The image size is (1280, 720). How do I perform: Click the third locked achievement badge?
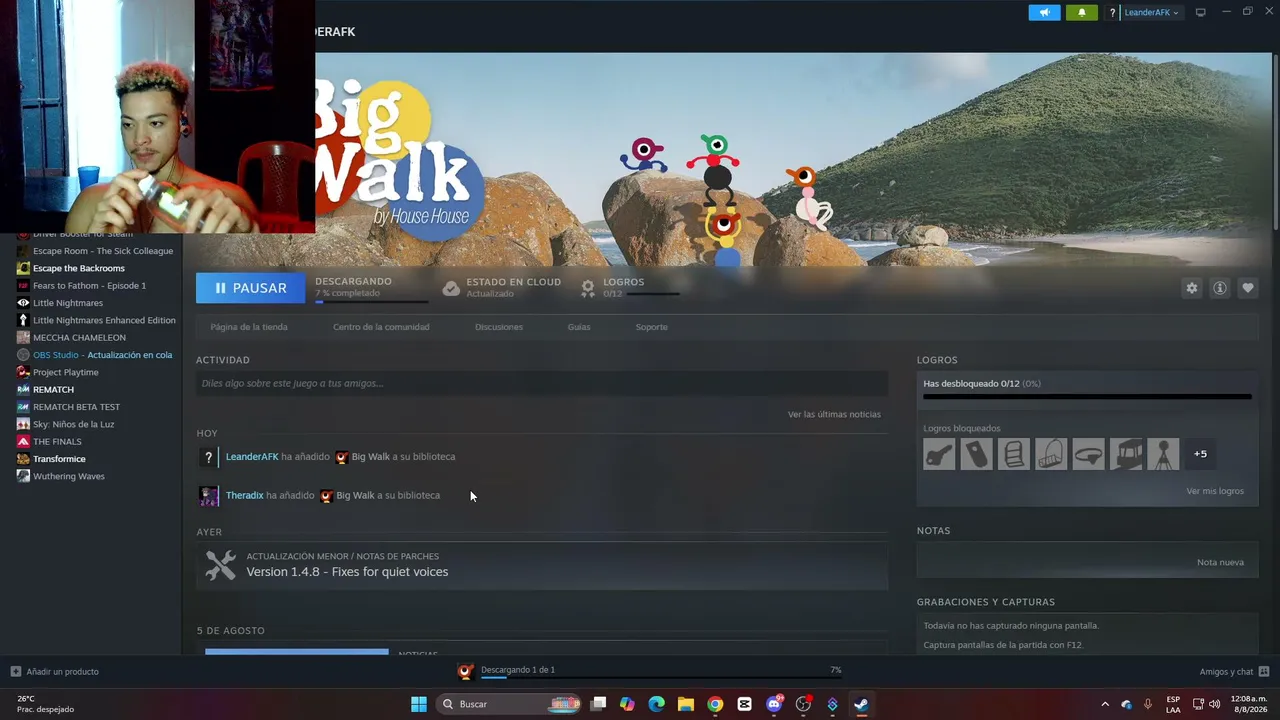(x=1013, y=454)
